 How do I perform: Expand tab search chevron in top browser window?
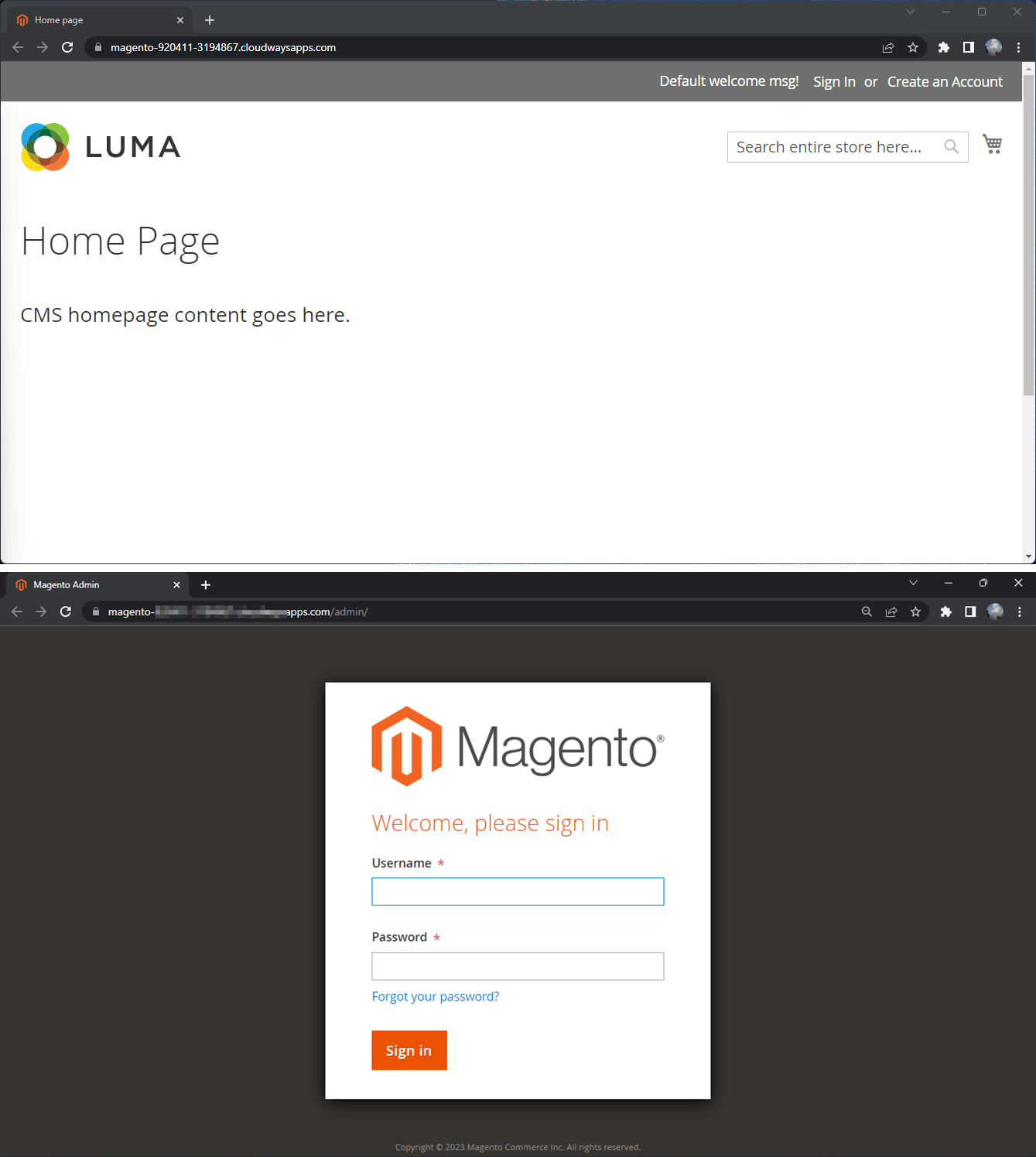[911, 12]
